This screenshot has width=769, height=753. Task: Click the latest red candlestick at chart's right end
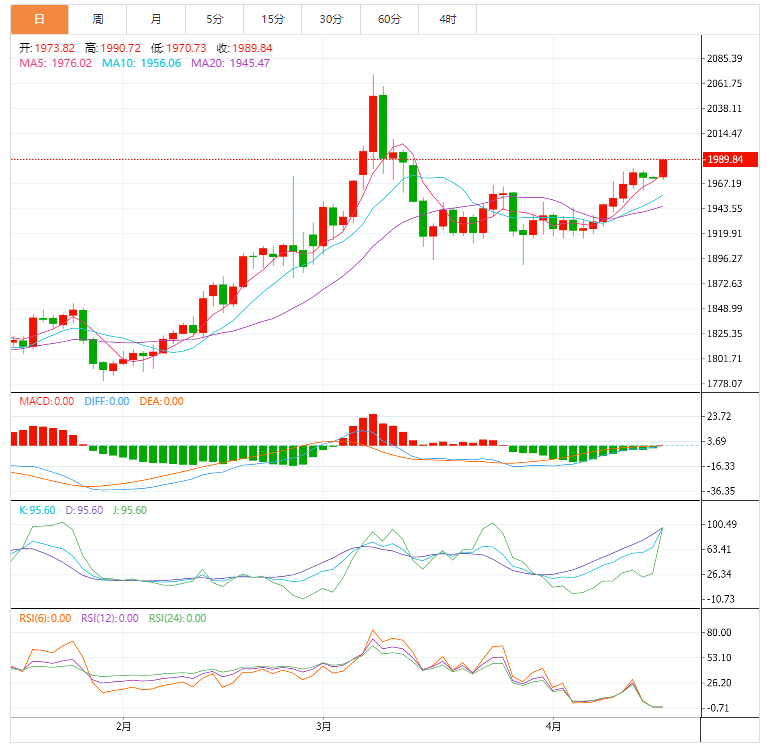[x=663, y=168]
